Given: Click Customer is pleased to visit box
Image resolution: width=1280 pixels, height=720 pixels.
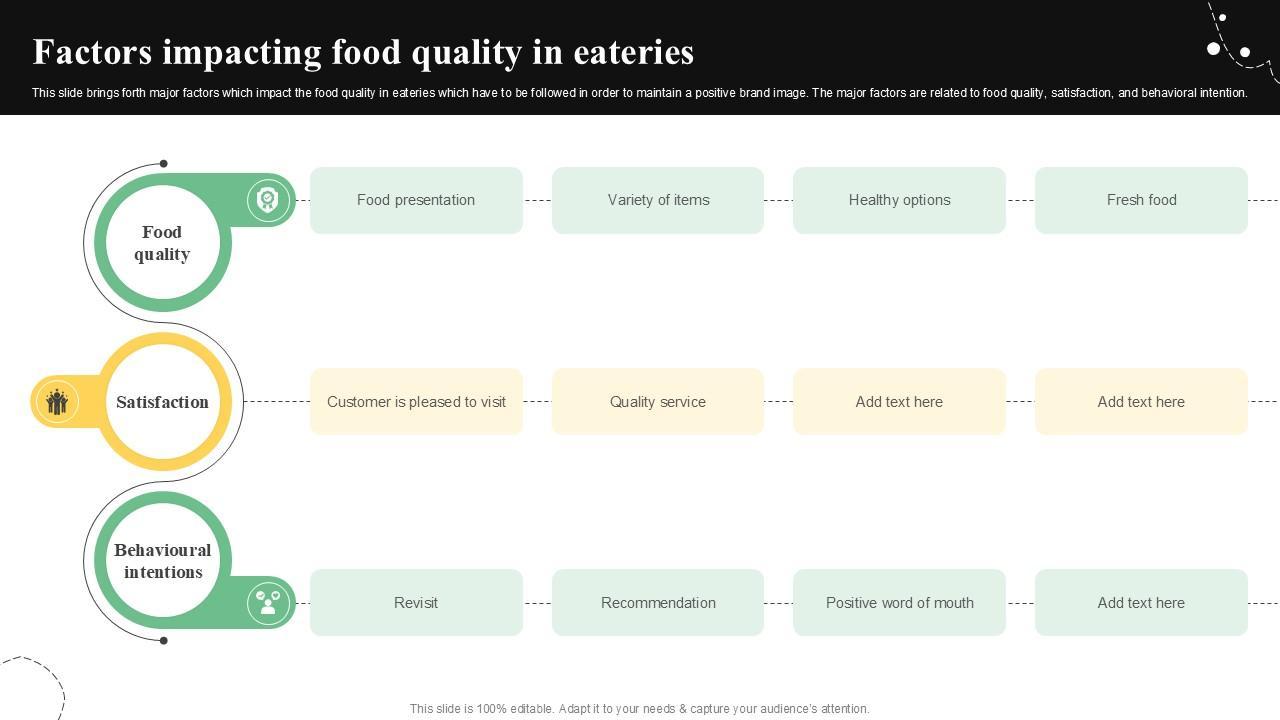Looking at the screenshot, I should tap(416, 402).
